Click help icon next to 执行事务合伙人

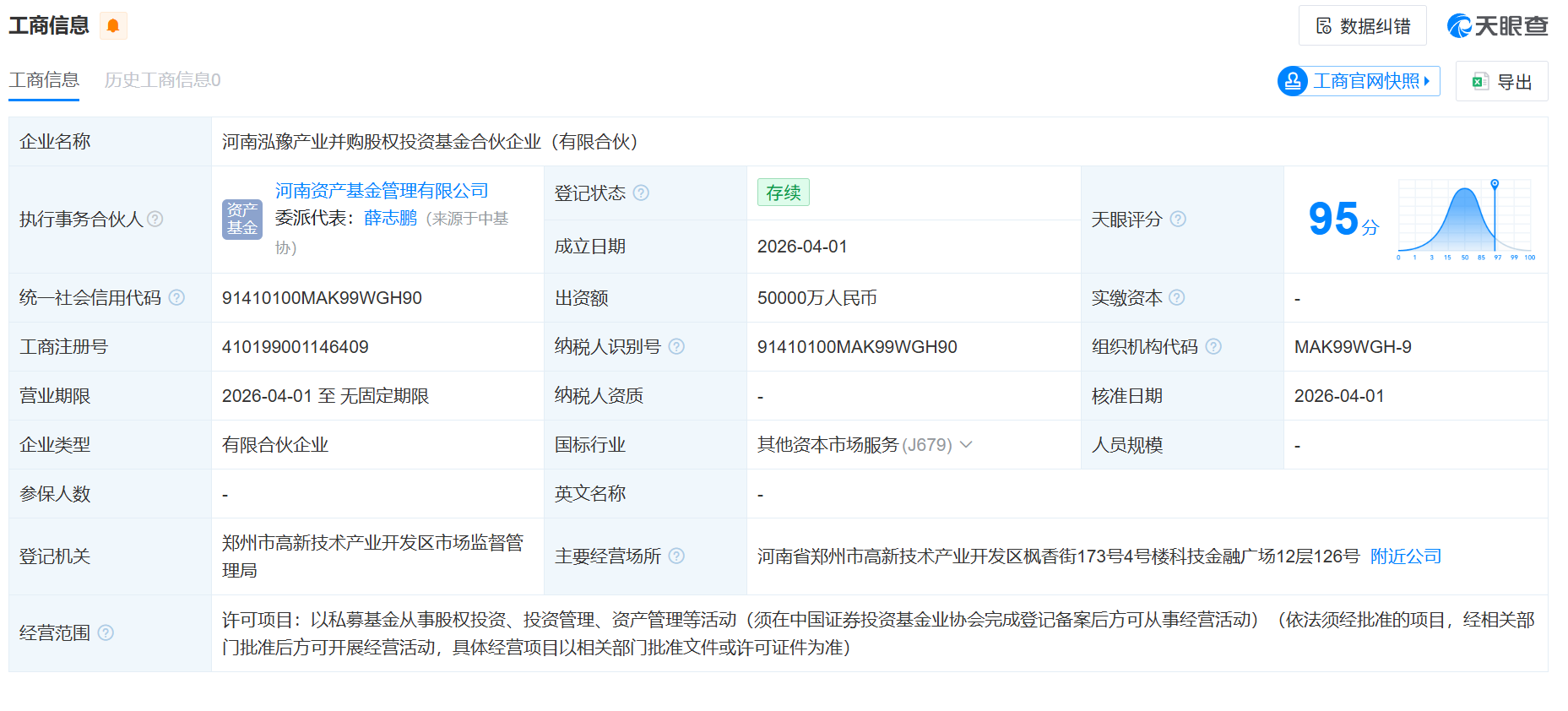[155, 220]
